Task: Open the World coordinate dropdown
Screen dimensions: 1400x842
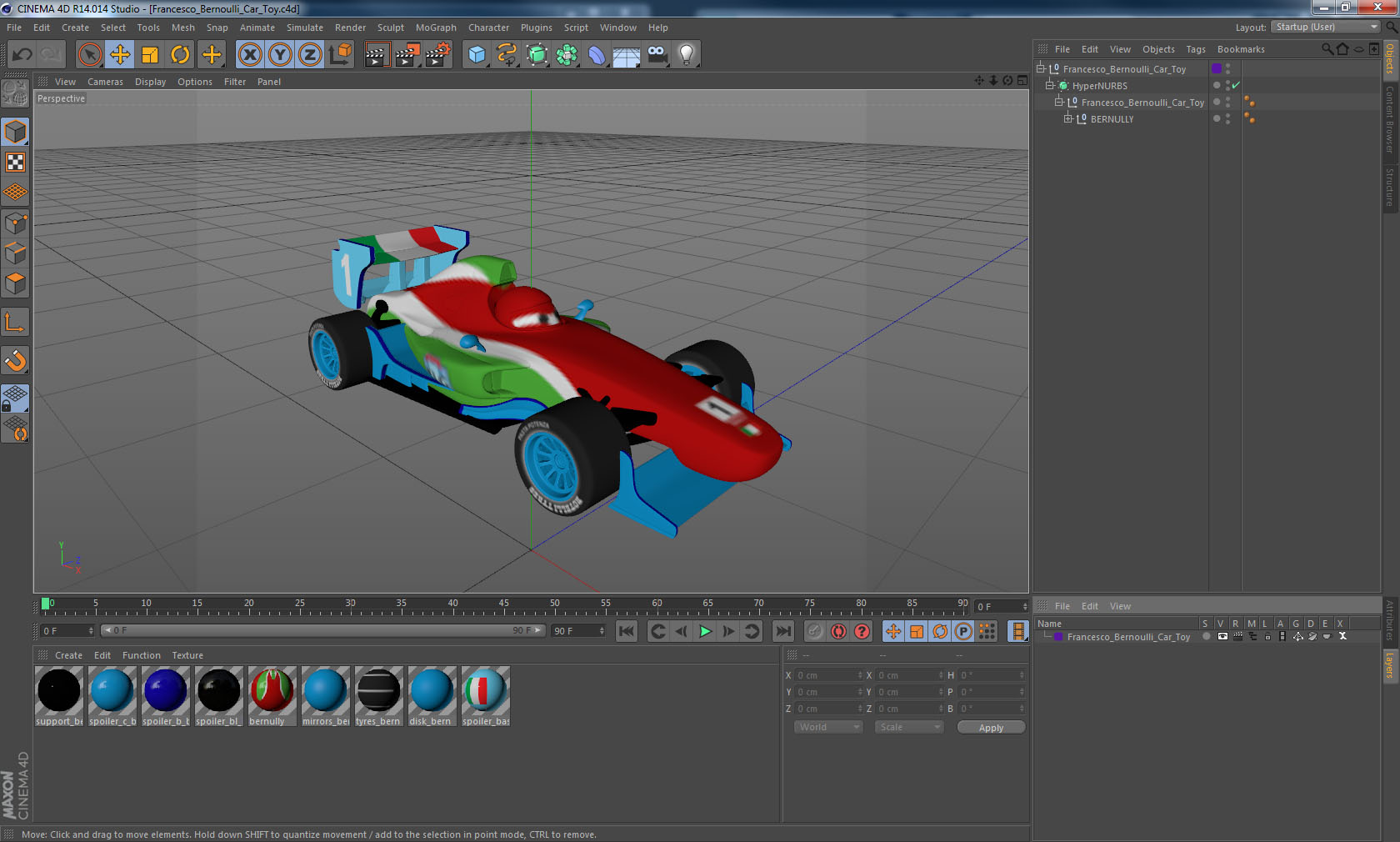Action: (x=827, y=727)
